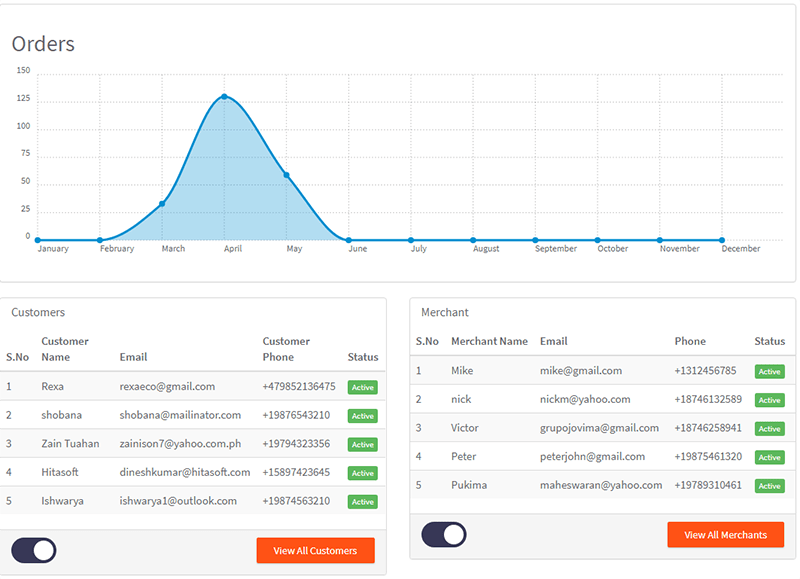Click the Active status badge for shobana
The height and width of the screenshot is (579, 800).
pyautogui.click(x=363, y=416)
